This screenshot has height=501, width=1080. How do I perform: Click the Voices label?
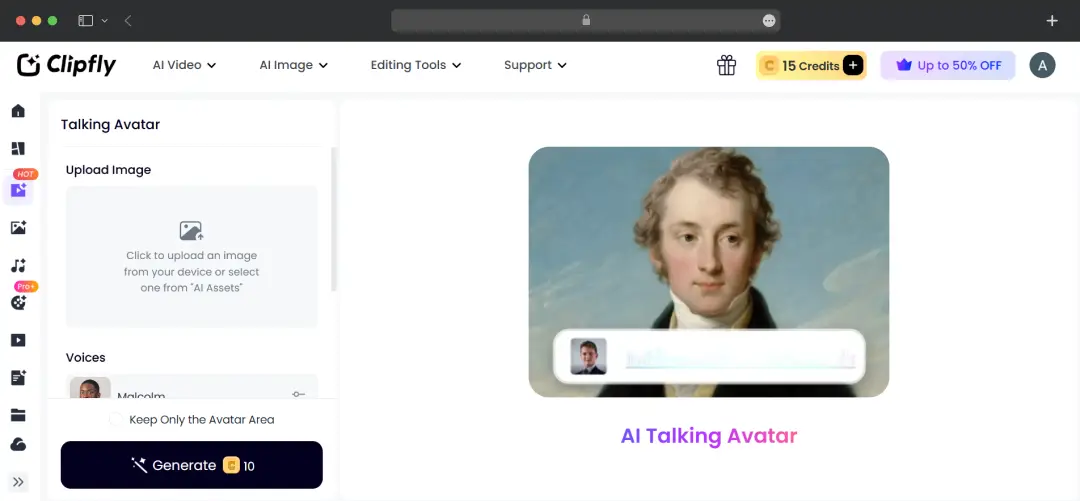(x=85, y=358)
